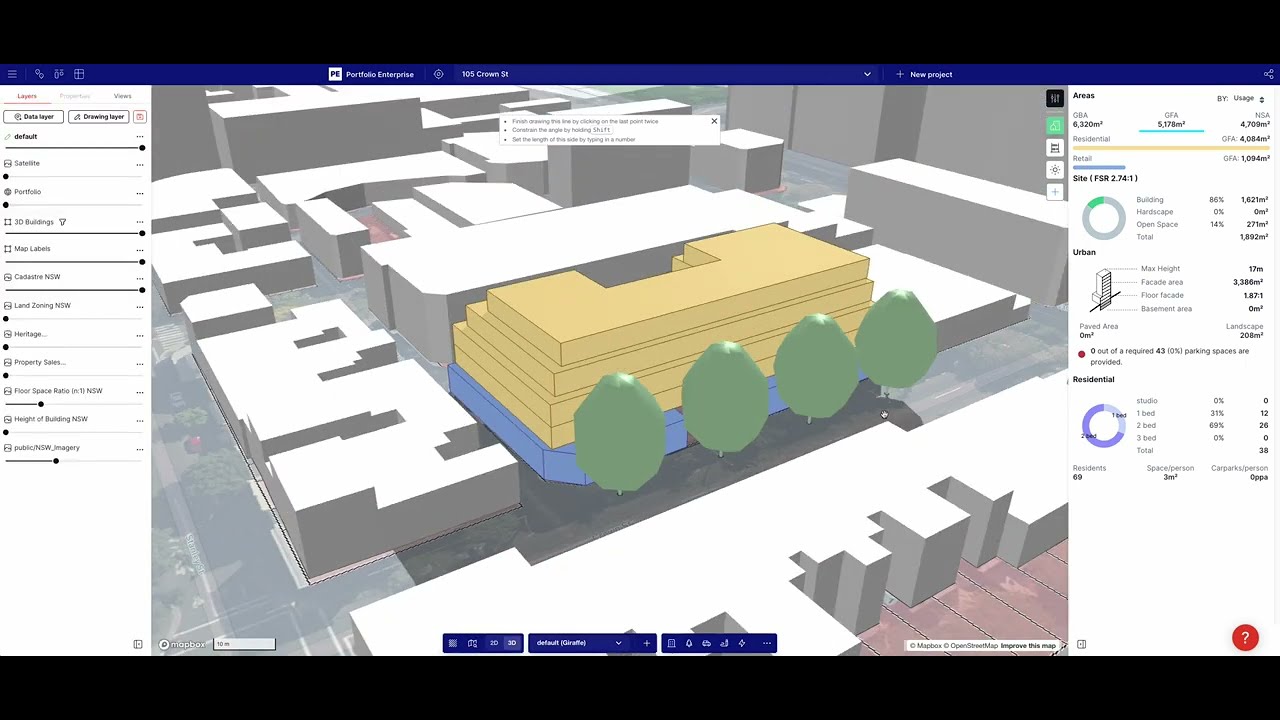Close the drawing hints tooltip
The image size is (1280, 720).
[x=714, y=121]
